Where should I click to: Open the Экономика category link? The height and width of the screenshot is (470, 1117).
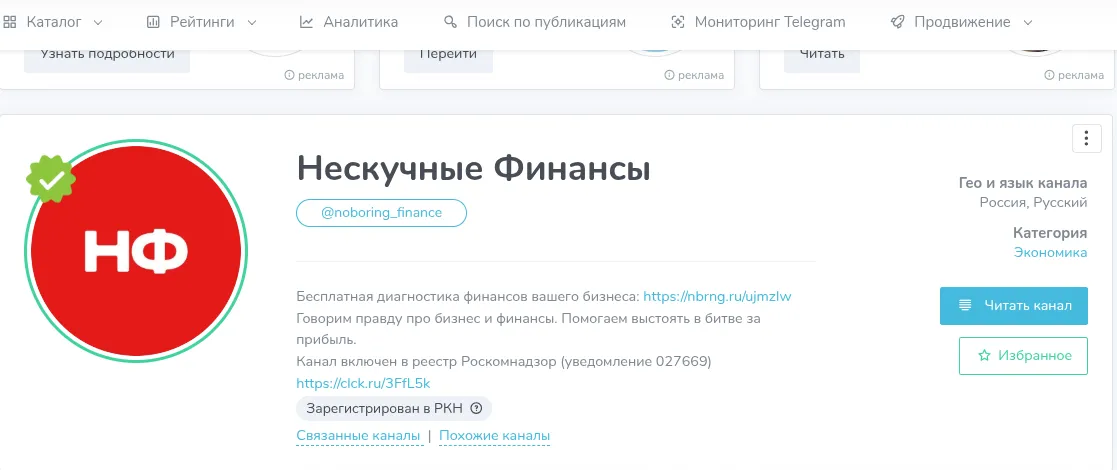tap(1051, 253)
